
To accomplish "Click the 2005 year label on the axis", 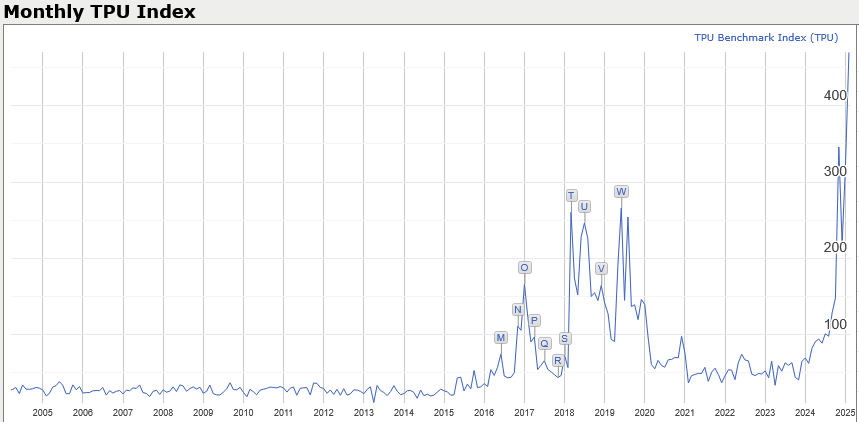I will coord(42,412).
